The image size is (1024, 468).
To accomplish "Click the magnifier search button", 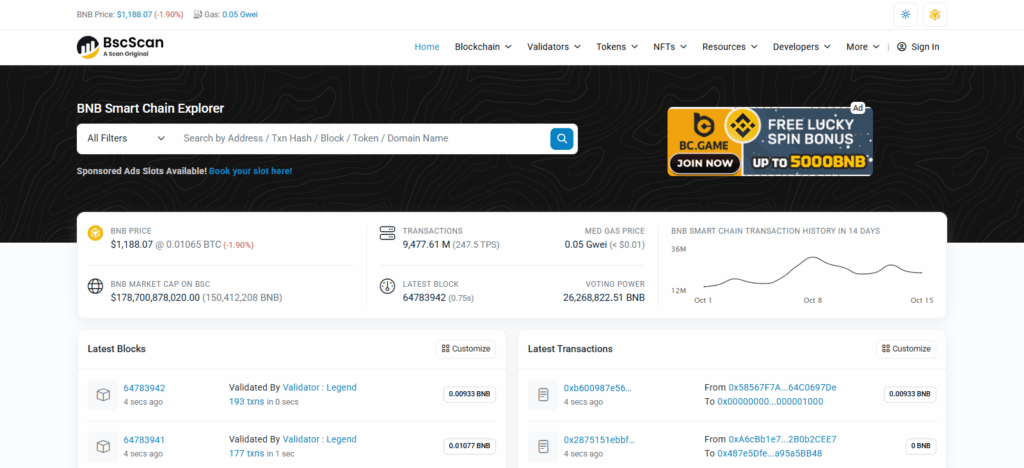I will click(563, 139).
